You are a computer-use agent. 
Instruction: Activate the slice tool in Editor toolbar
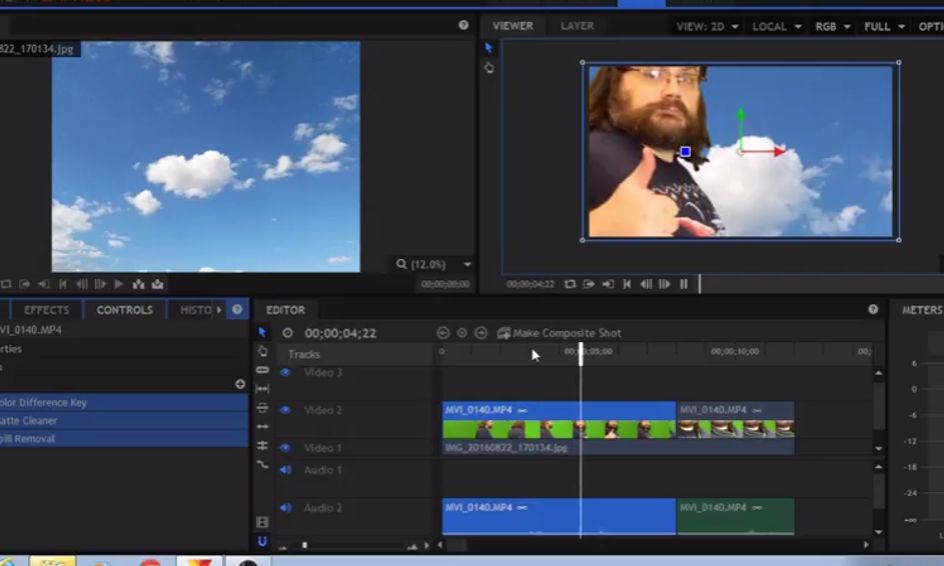[x=262, y=370]
